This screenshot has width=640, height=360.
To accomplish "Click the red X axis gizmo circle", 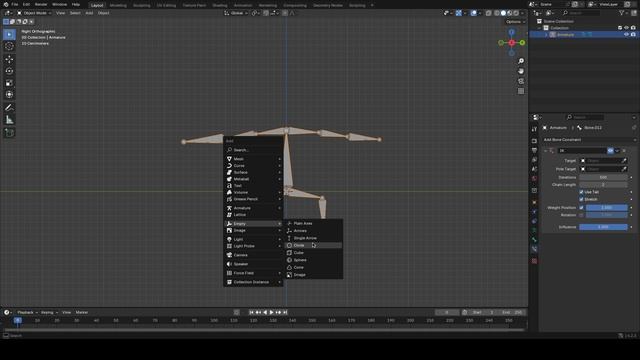I will [x=511, y=42].
